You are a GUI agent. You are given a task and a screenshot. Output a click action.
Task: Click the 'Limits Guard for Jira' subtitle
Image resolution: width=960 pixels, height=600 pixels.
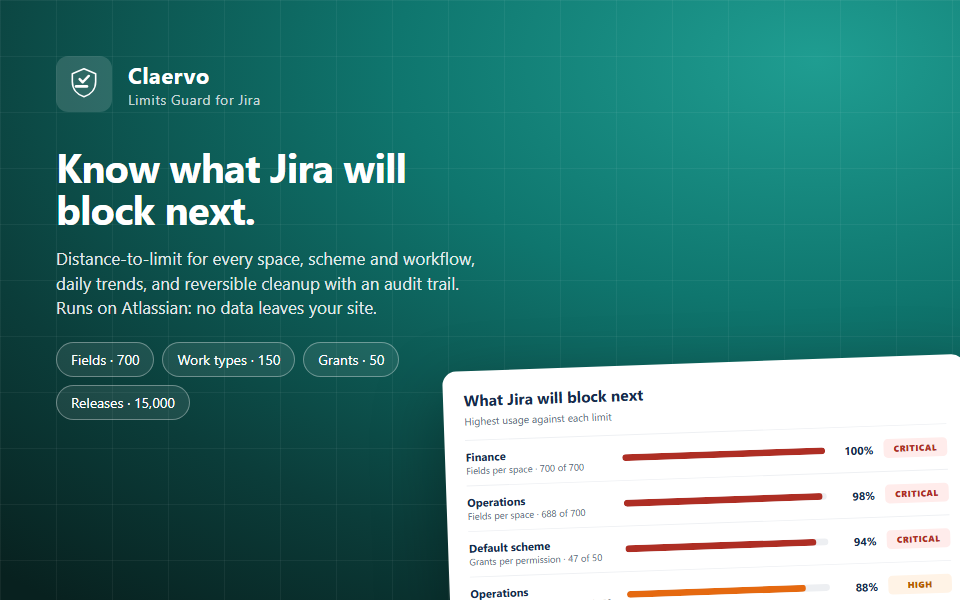point(194,100)
